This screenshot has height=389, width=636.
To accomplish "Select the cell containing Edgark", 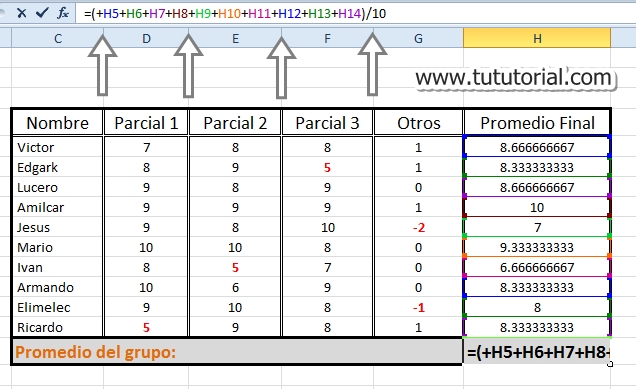I will (x=58, y=167).
